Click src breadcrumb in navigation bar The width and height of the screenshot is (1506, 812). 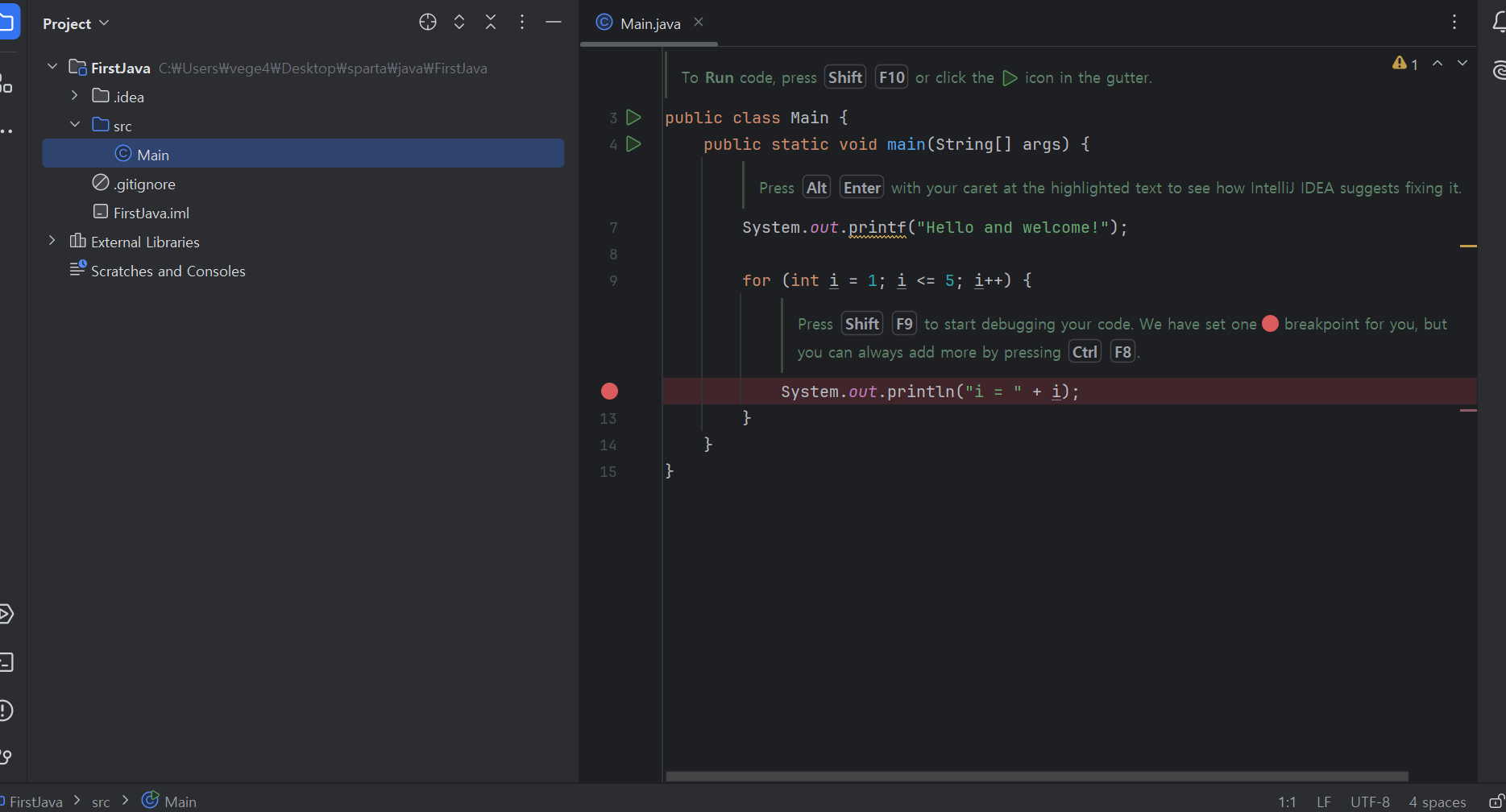pos(101,802)
